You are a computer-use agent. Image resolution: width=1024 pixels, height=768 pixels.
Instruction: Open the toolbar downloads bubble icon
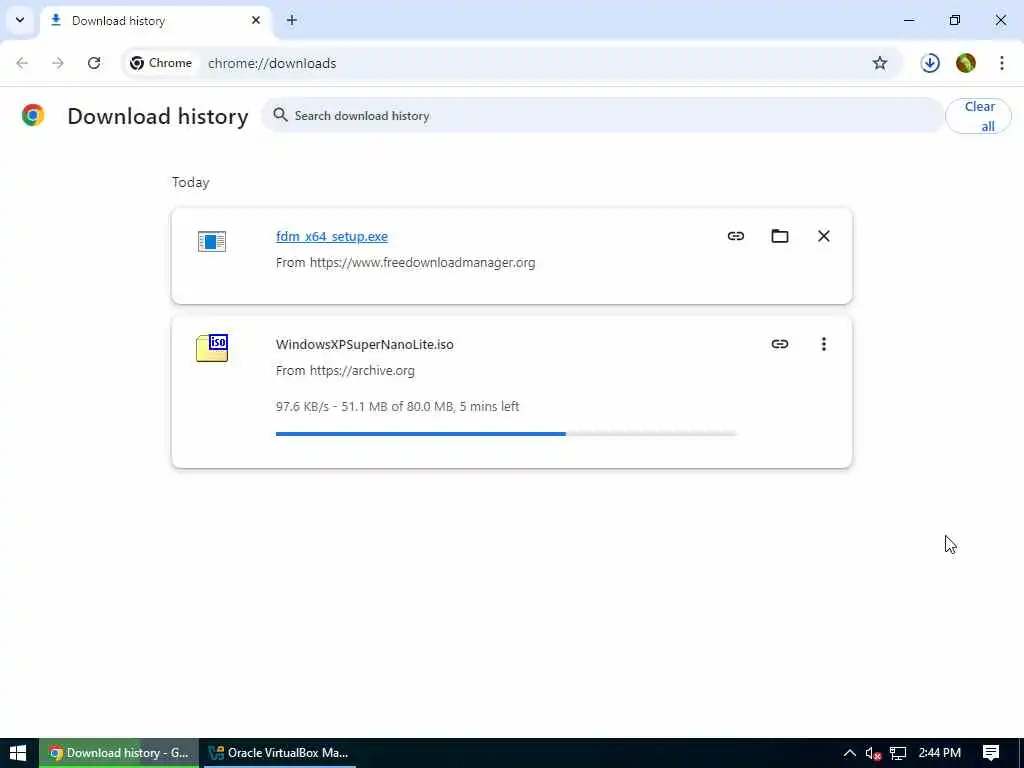click(930, 63)
